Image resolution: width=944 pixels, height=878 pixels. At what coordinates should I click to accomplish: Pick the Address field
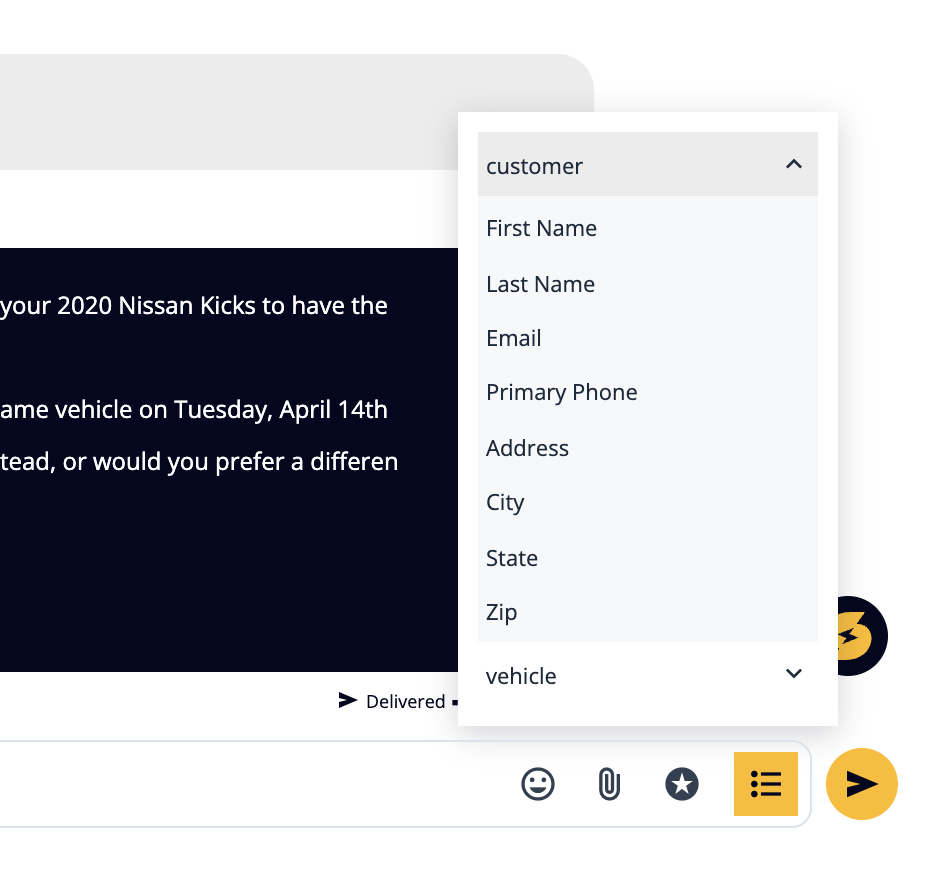tap(648, 448)
